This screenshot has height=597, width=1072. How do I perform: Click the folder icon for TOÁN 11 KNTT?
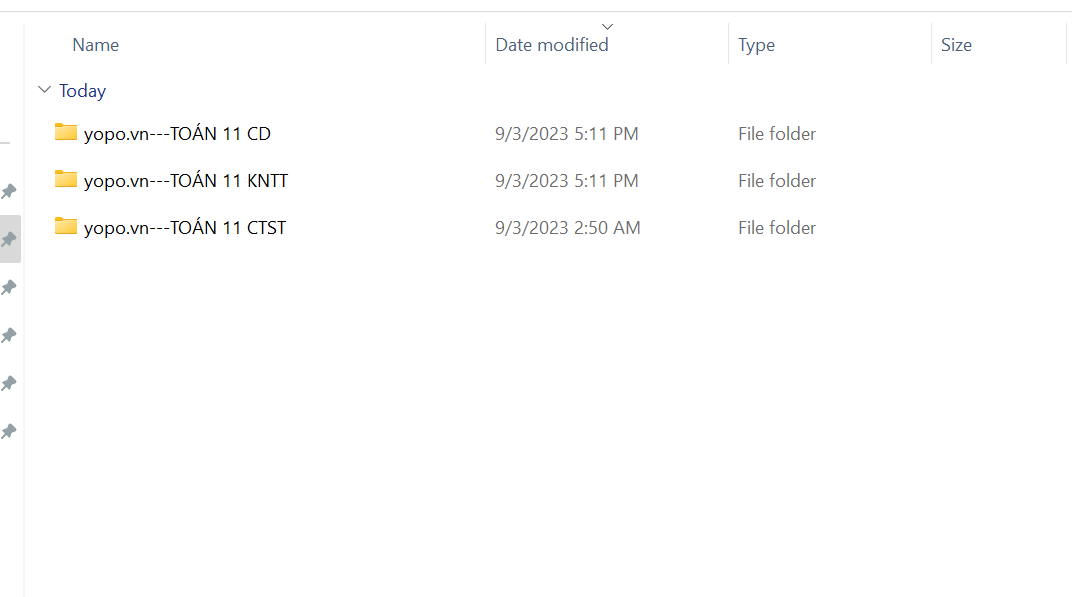[66, 179]
